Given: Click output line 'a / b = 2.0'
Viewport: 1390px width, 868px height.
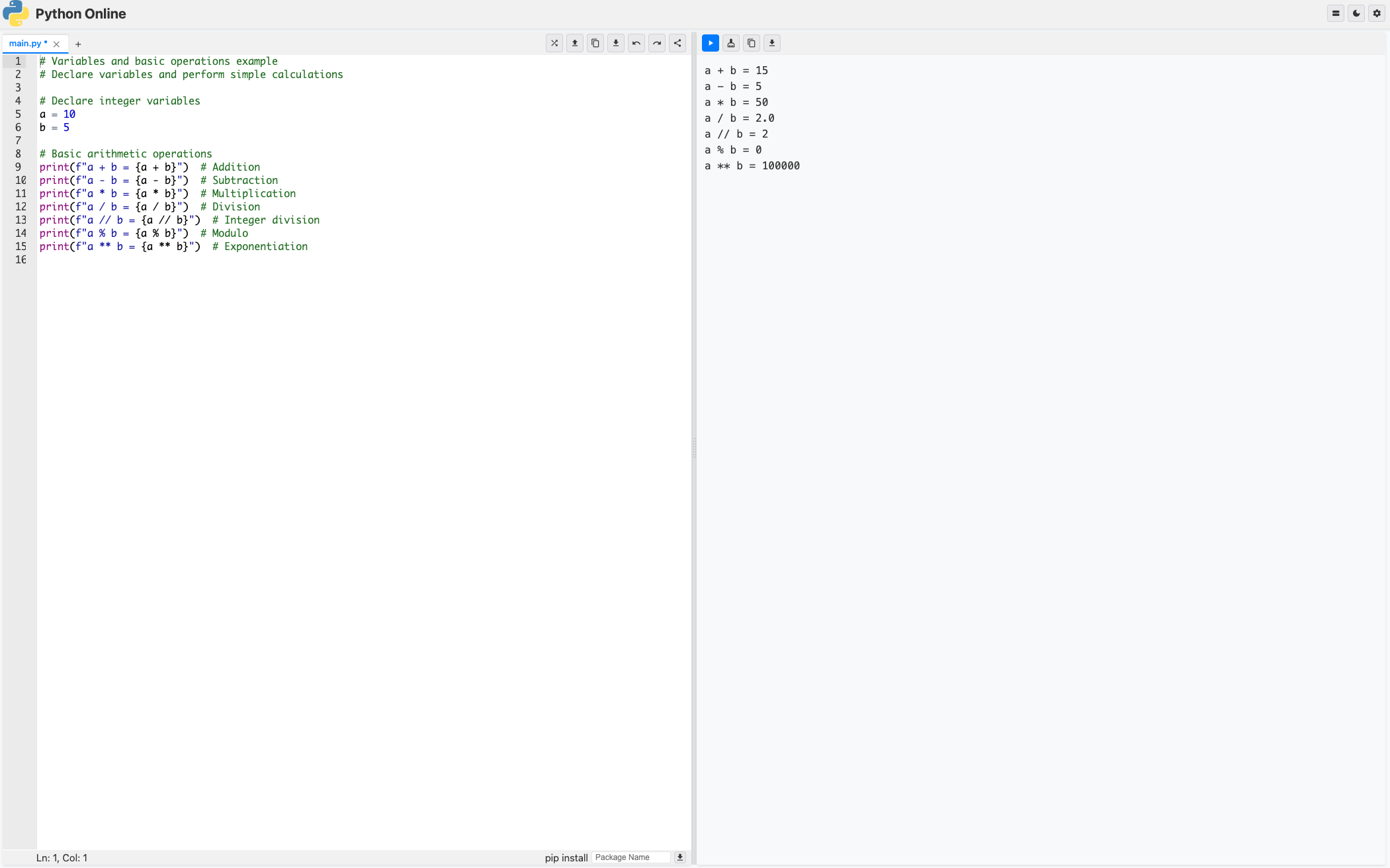Looking at the screenshot, I should (x=740, y=118).
